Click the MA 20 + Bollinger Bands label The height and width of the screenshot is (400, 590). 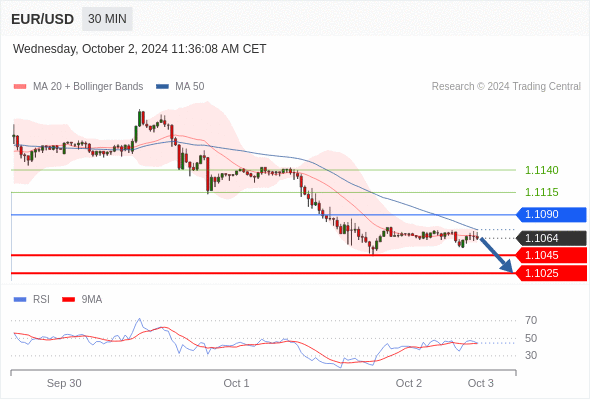tap(88, 87)
